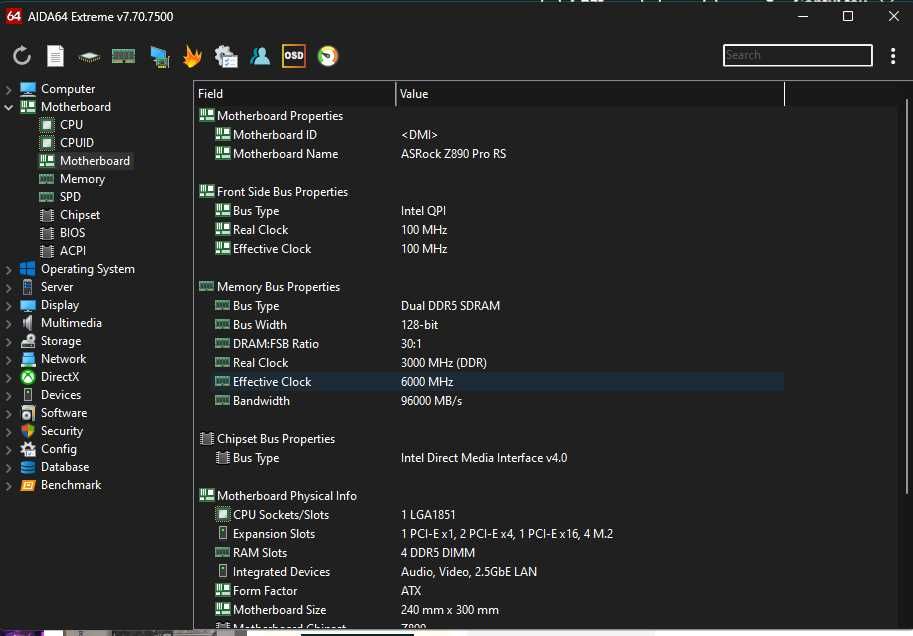Click the Refresh toolbar icon
This screenshot has height=636, width=913.
22,56
